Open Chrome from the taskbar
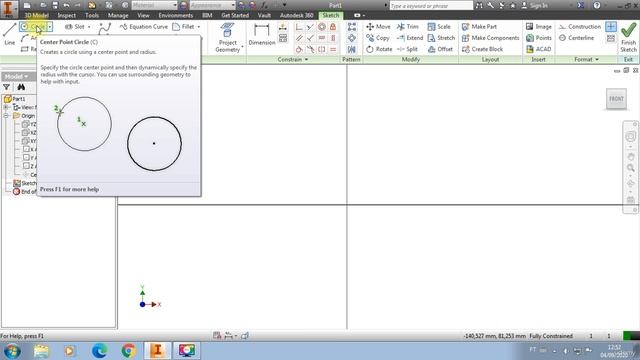This screenshot has width=640, height=360. pyautogui.click(x=128, y=351)
